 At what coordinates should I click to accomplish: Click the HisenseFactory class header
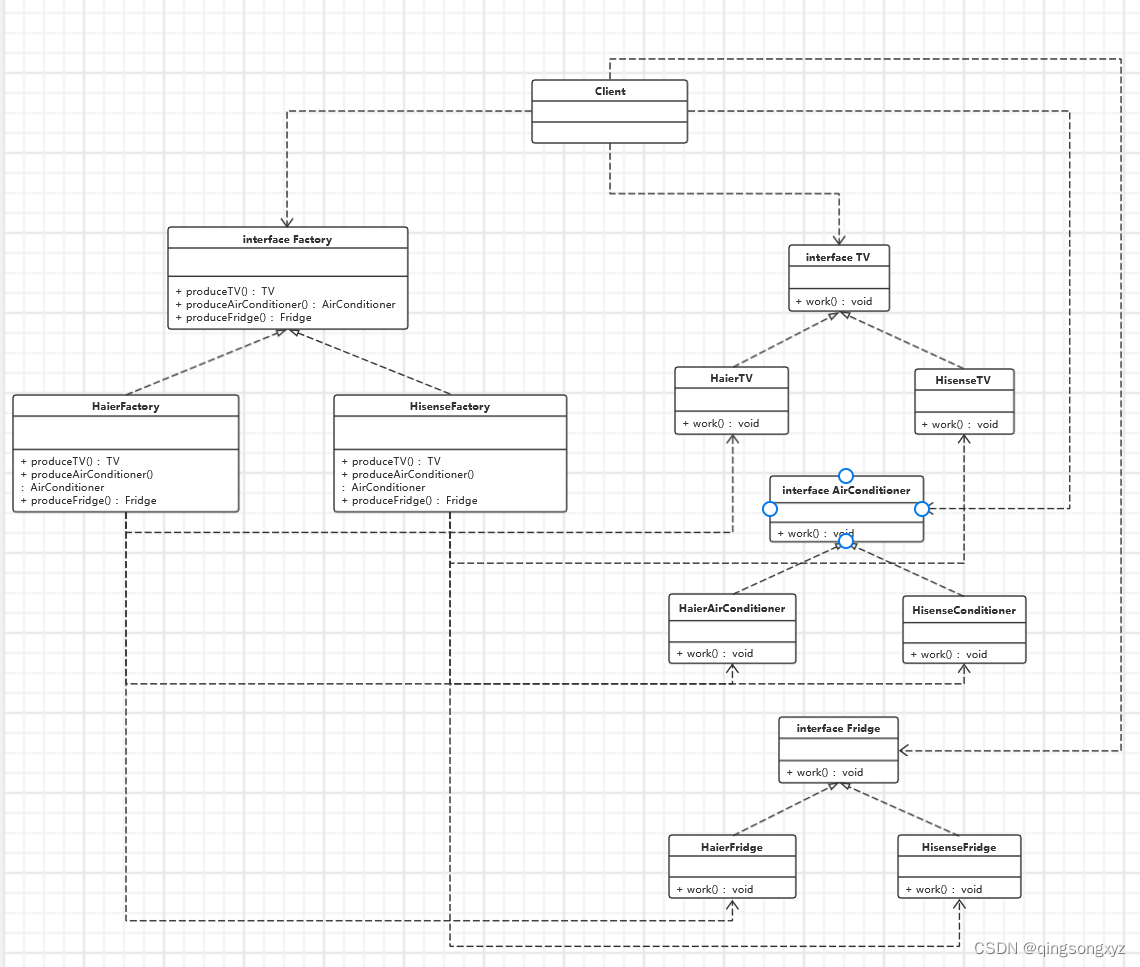[x=449, y=406]
